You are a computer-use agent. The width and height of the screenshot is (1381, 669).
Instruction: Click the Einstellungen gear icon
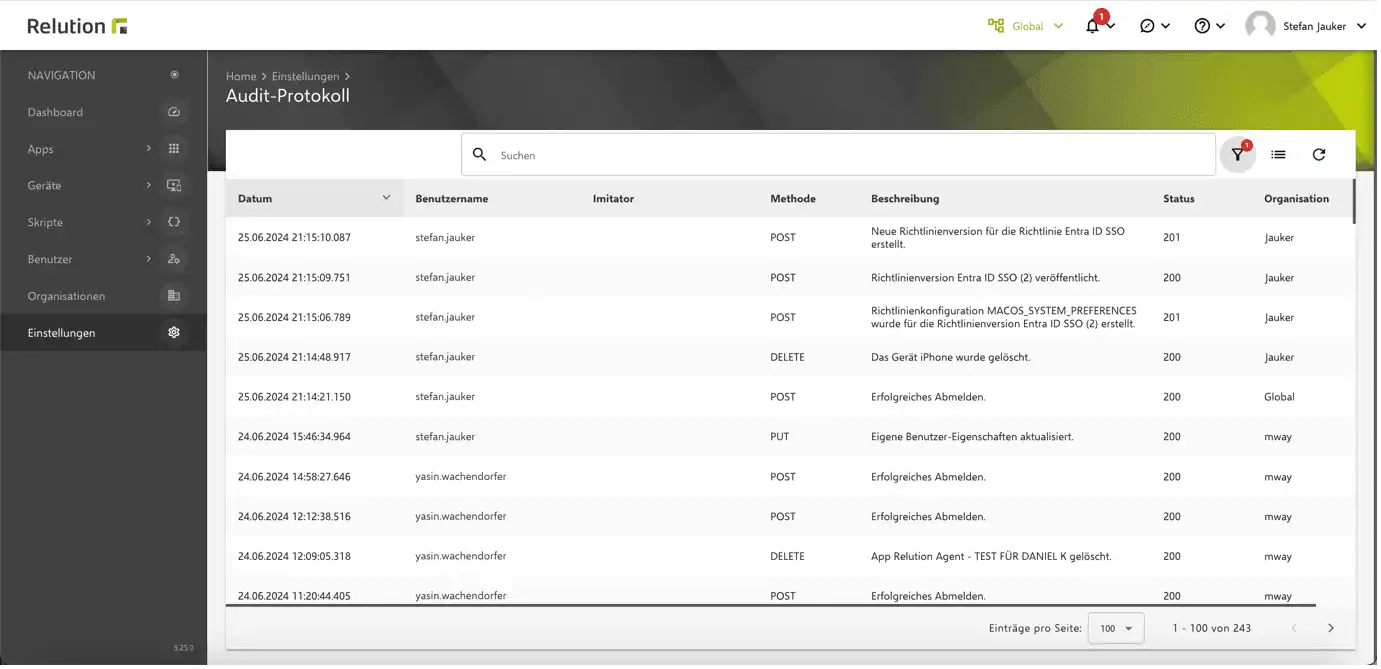click(x=175, y=333)
